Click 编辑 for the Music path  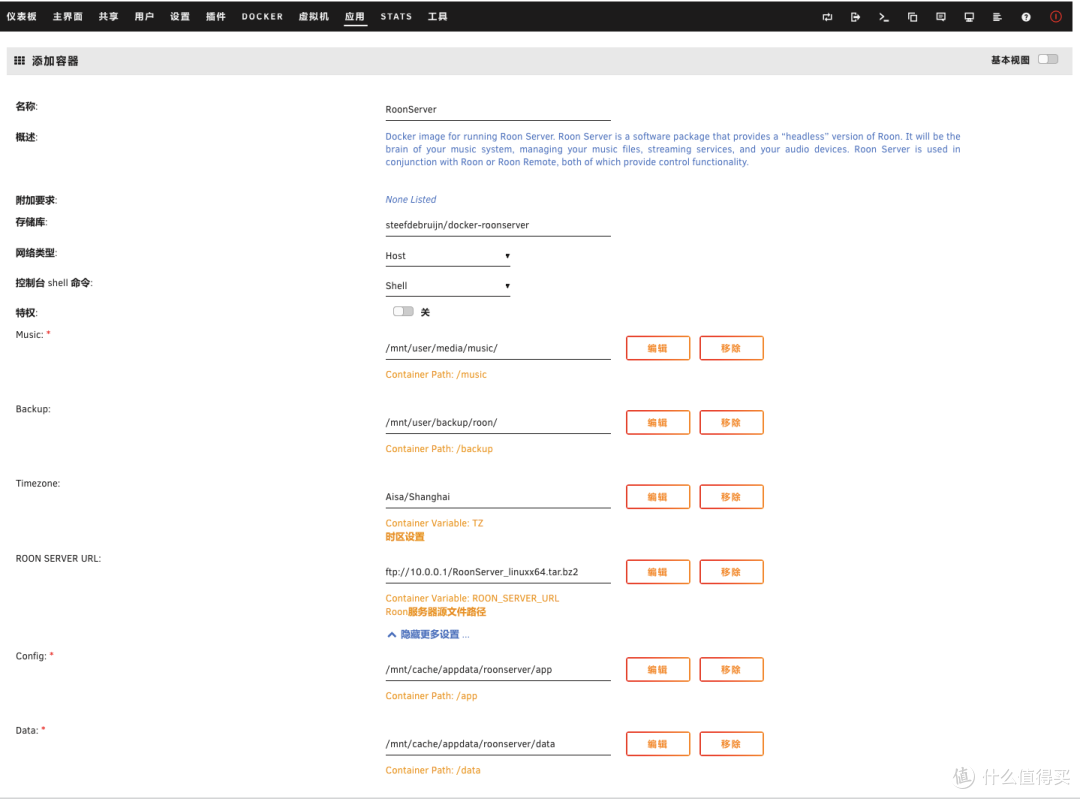coord(657,348)
